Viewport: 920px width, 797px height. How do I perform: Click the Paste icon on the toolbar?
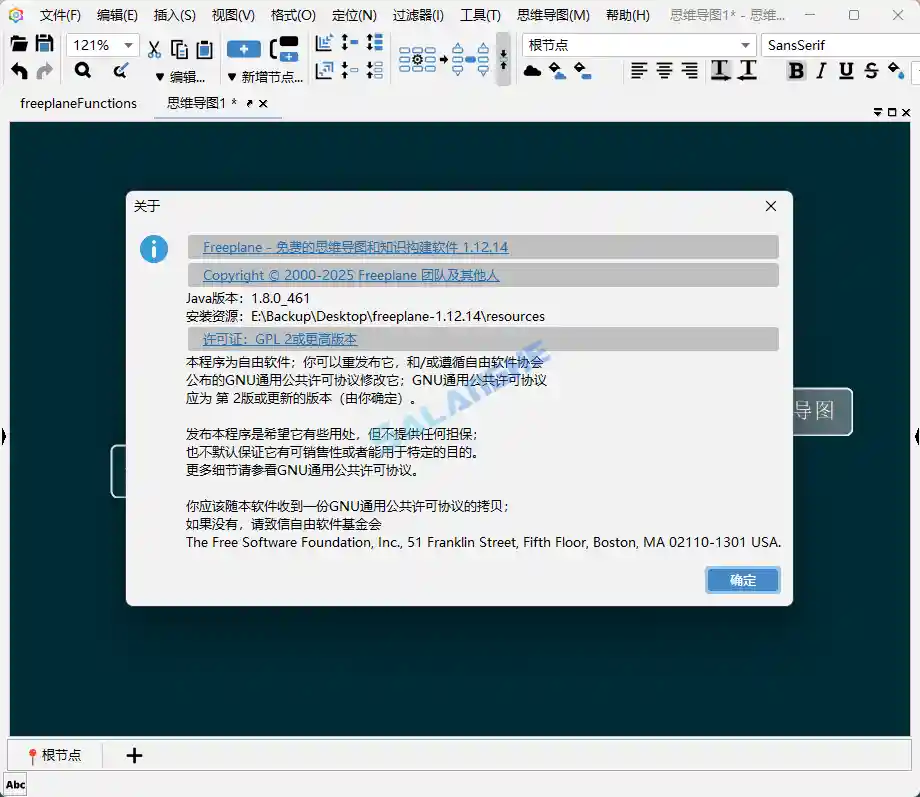tap(205, 49)
